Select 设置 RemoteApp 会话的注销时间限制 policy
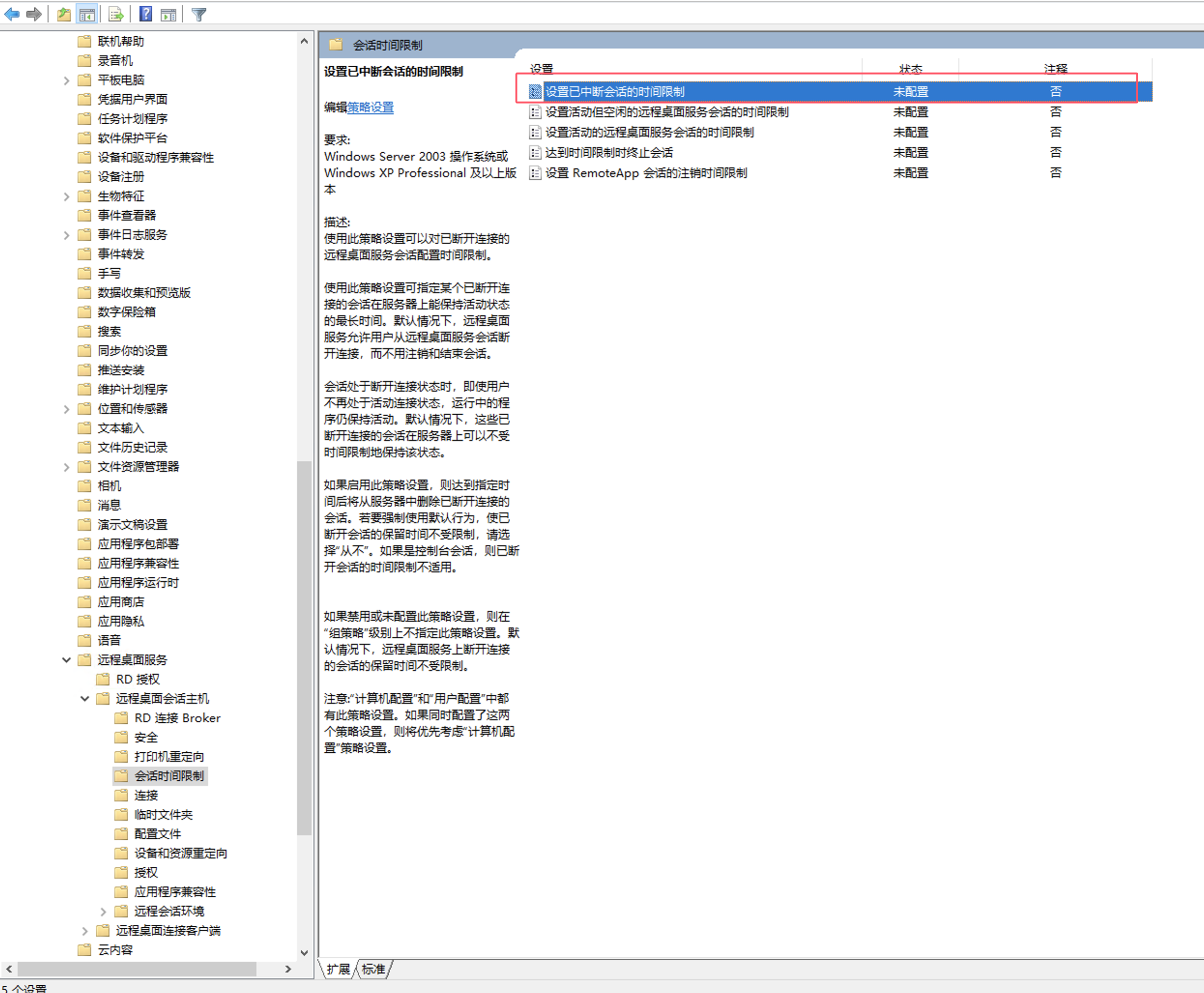 click(646, 173)
